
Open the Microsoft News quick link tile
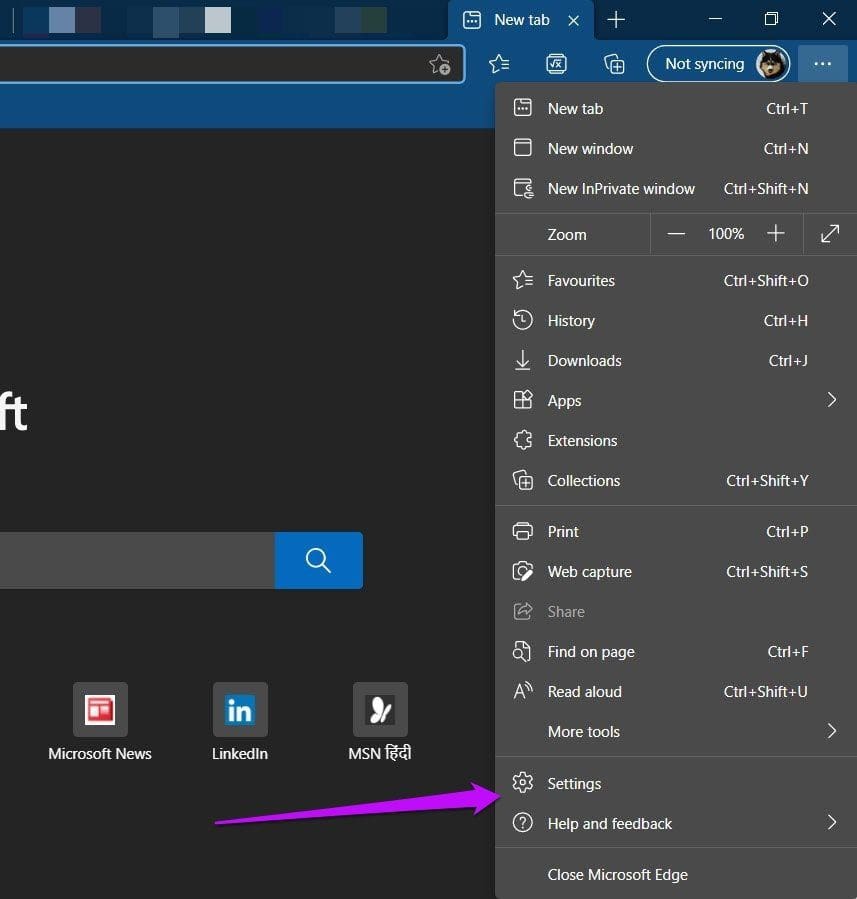[x=100, y=722]
